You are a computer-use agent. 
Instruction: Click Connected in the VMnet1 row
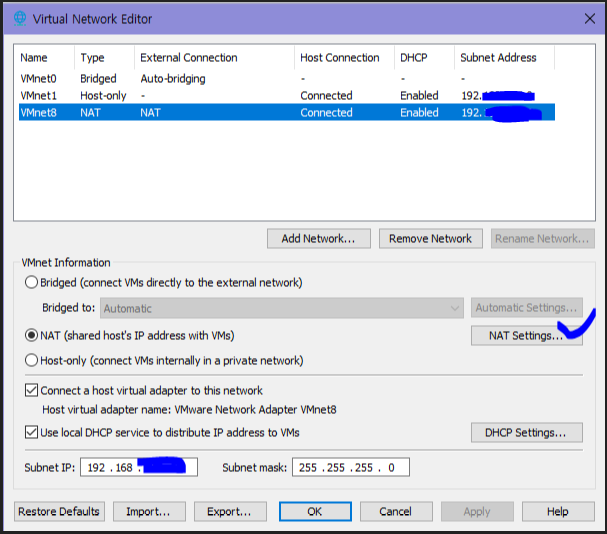pos(326,96)
